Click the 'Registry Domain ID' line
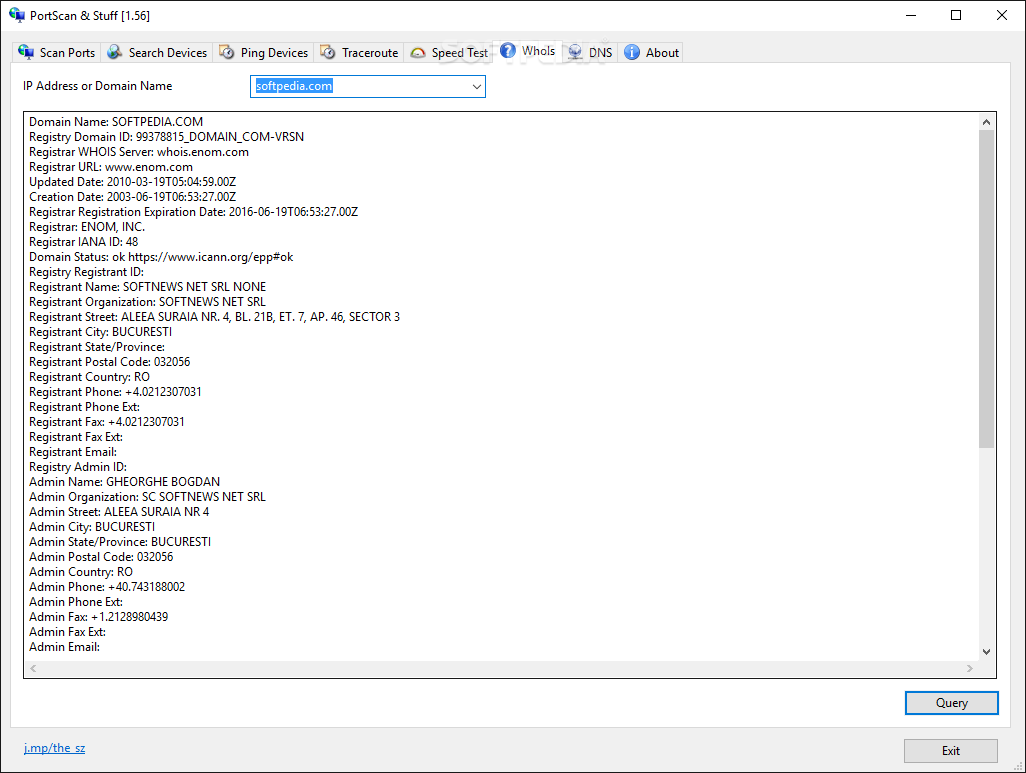 166,137
